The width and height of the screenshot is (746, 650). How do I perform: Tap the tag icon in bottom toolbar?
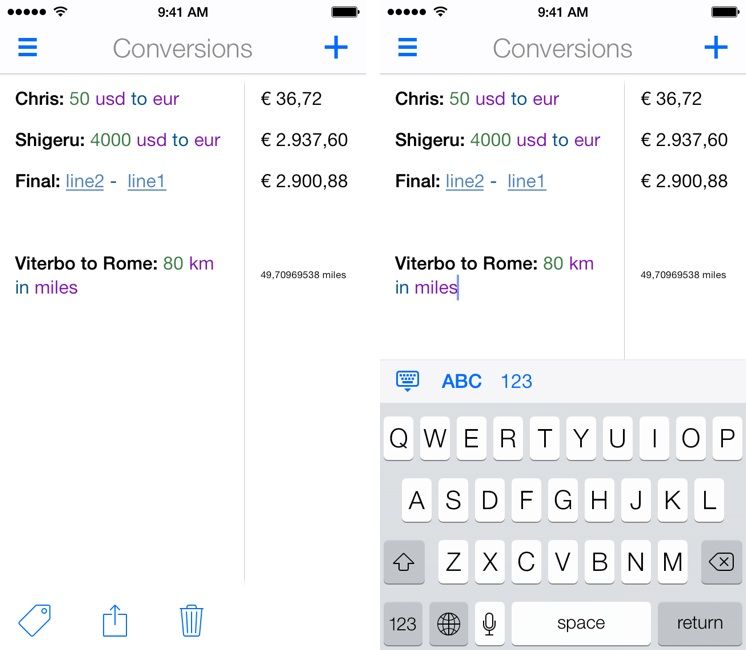coord(34,621)
